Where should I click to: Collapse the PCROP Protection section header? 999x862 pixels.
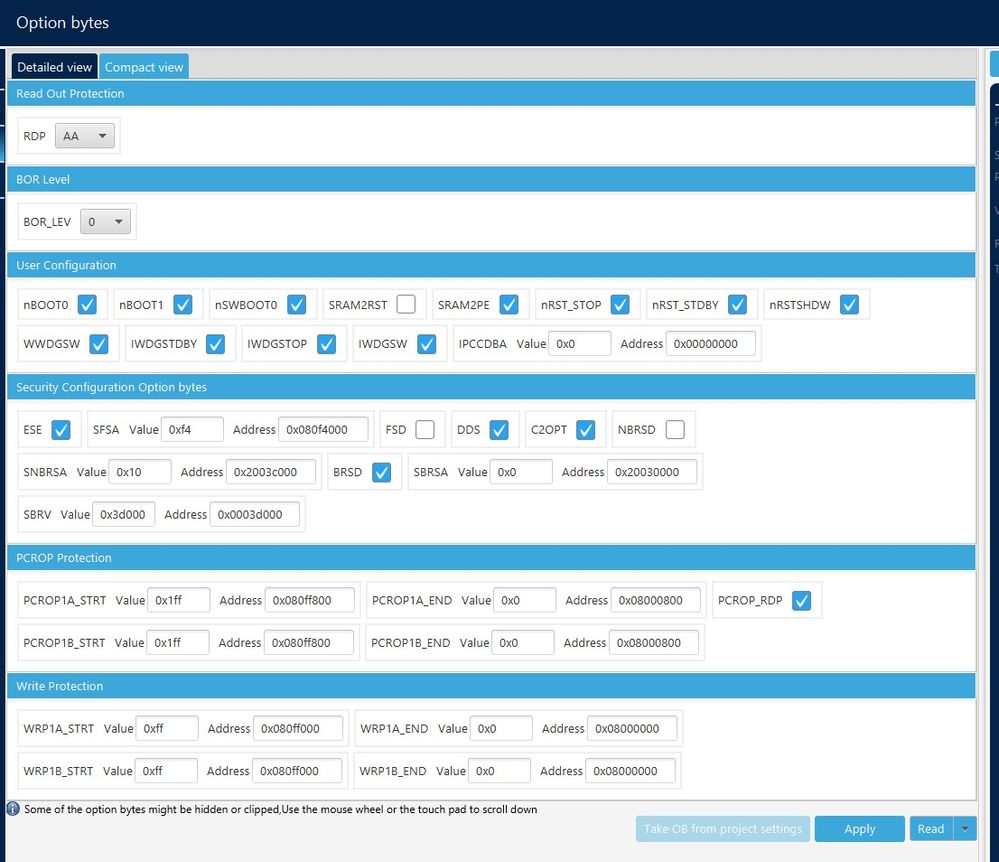(491, 558)
